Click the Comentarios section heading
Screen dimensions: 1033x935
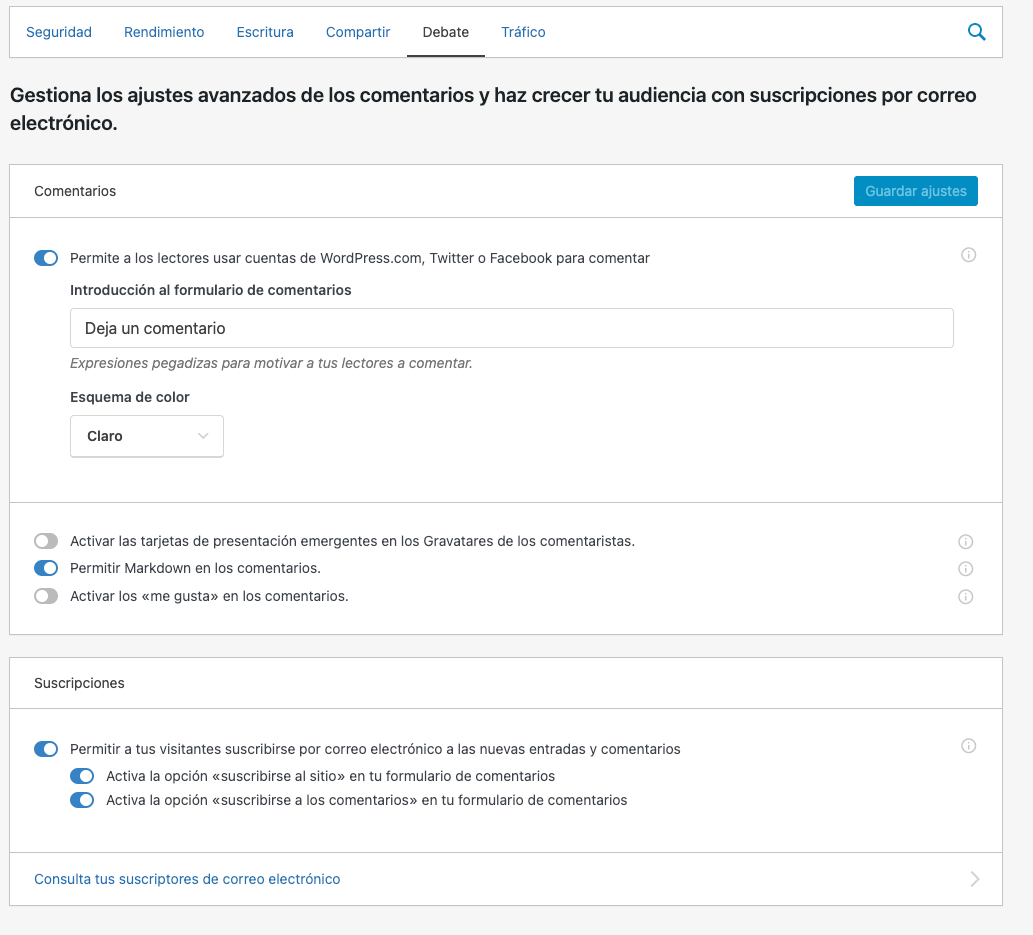coord(75,191)
